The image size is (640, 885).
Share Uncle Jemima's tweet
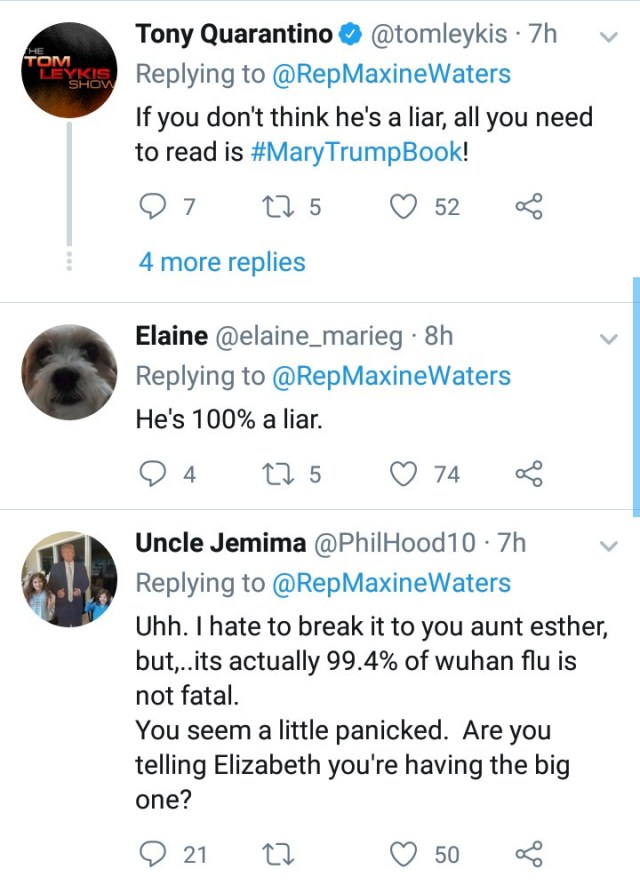click(527, 853)
